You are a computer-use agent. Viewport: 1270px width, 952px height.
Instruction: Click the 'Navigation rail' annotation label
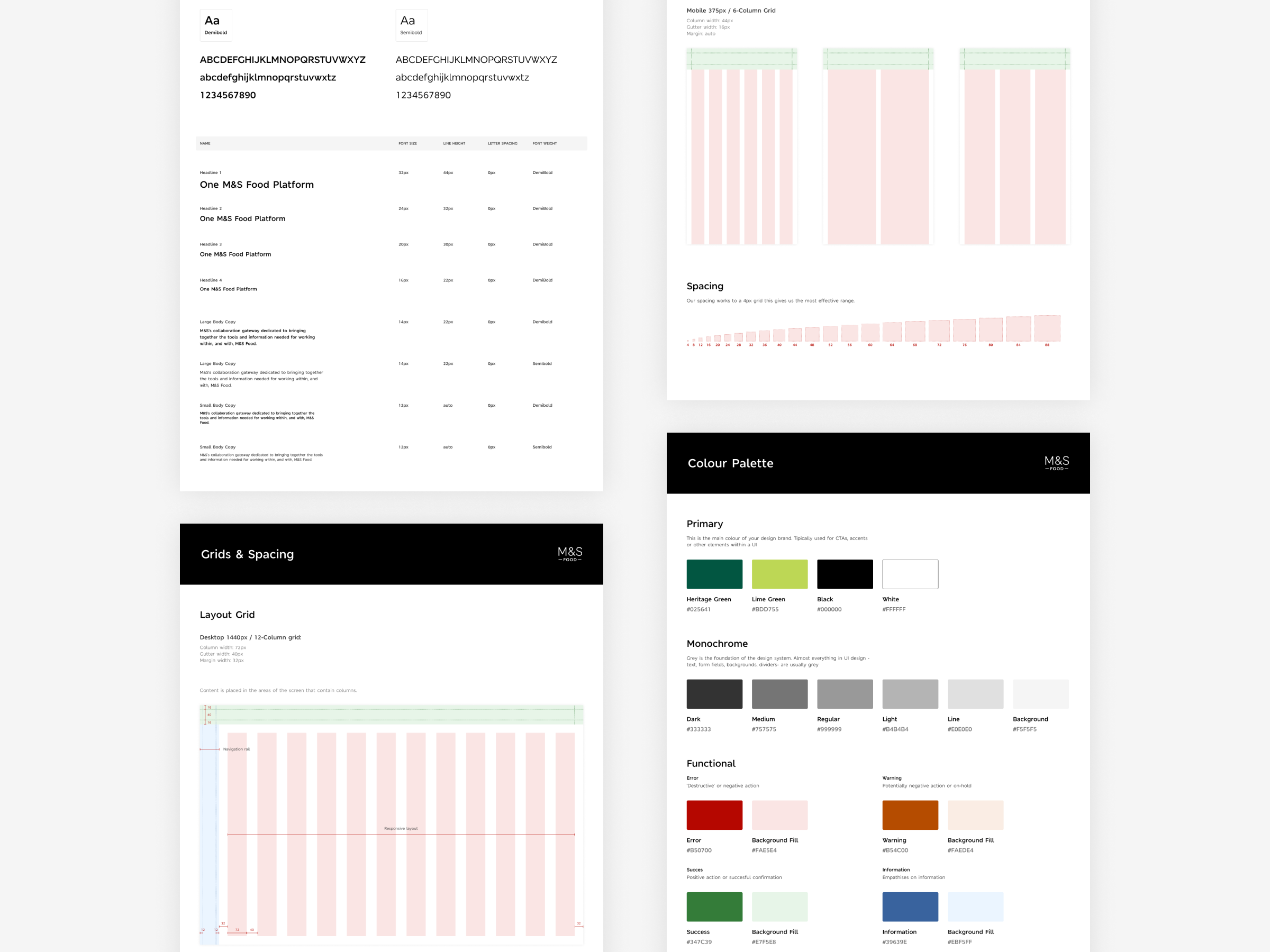coord(237,749)
